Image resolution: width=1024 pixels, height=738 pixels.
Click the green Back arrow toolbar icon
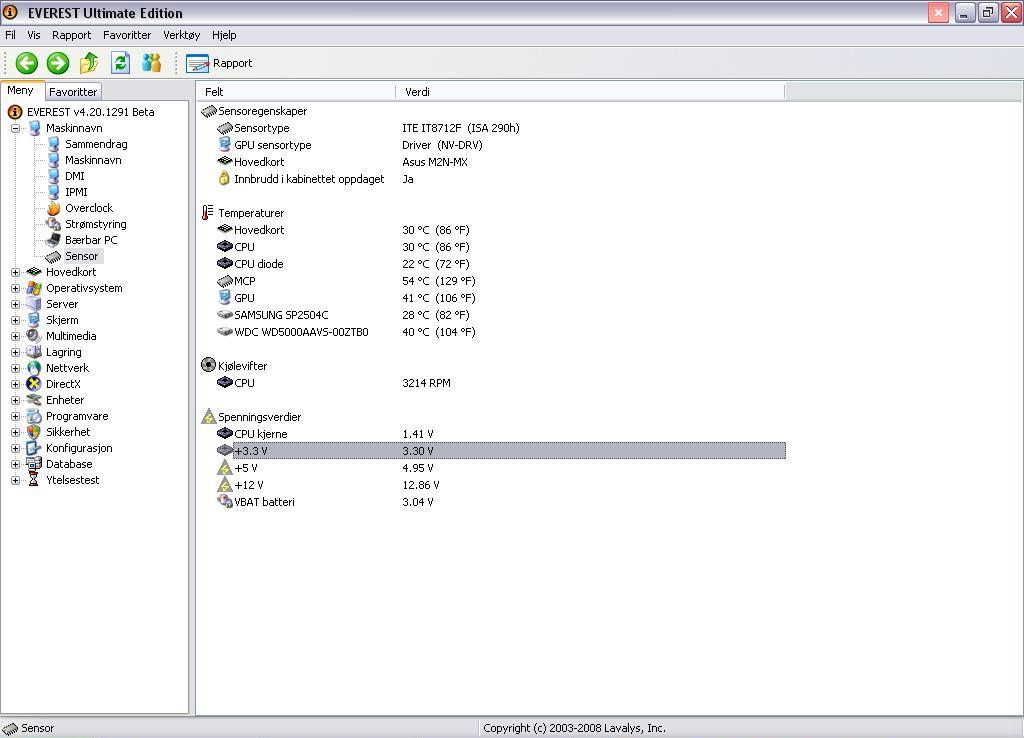tap(27, 63)
